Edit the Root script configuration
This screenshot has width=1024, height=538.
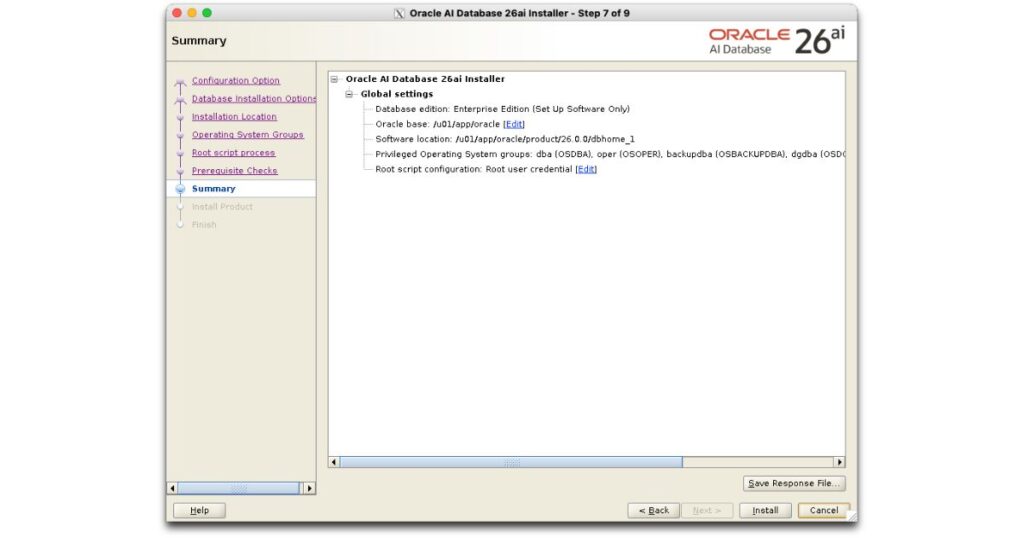pyautogui.click(x=586, y=169)
